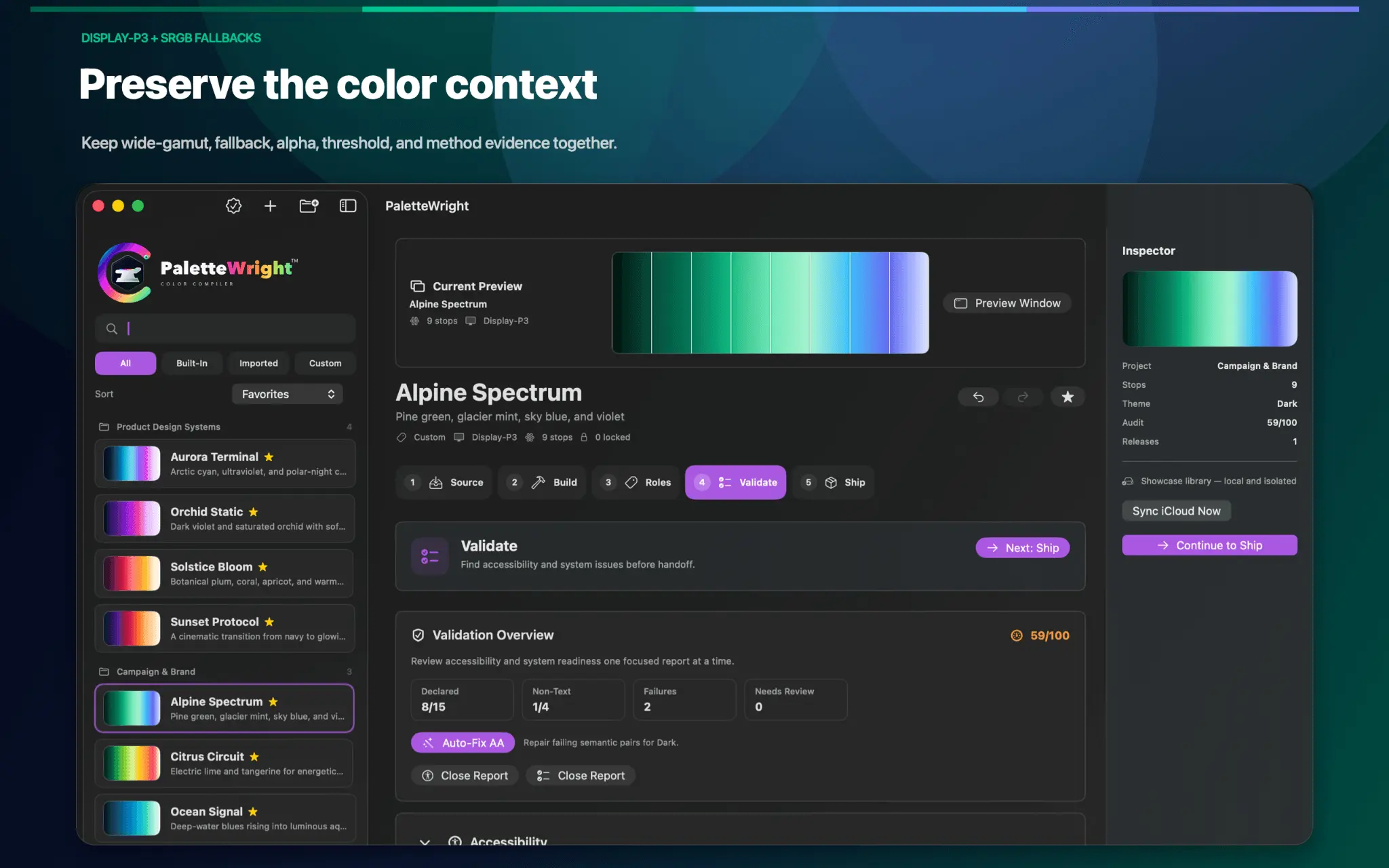
Task: Click the Product Design Systems folder icon
Action: click(104, 427)
